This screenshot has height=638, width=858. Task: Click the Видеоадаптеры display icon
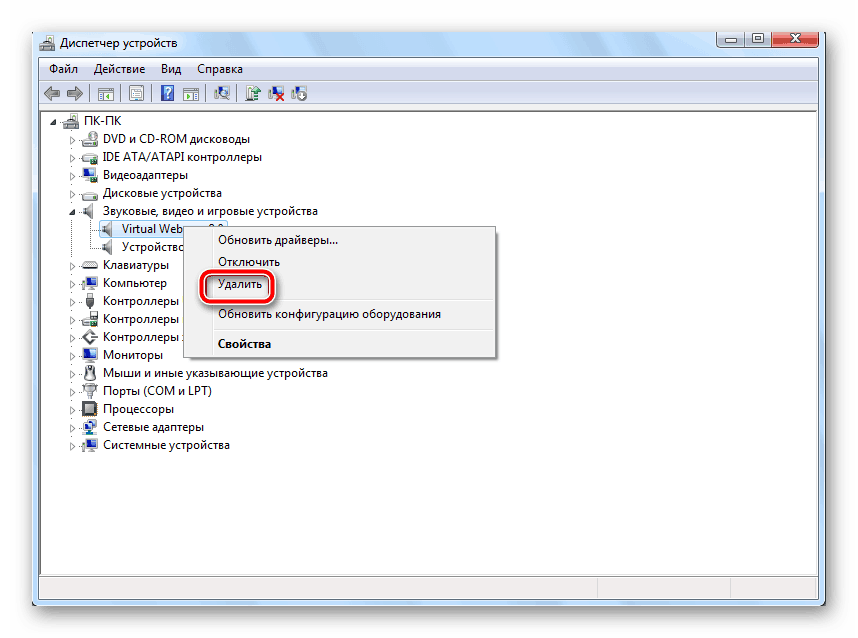[x=90, y=175]
